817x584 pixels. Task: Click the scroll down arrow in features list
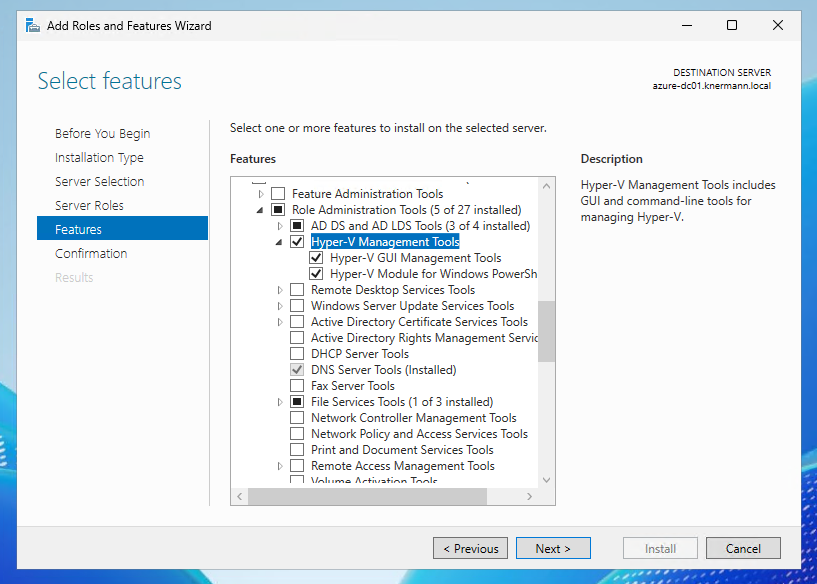coord(546,480)
